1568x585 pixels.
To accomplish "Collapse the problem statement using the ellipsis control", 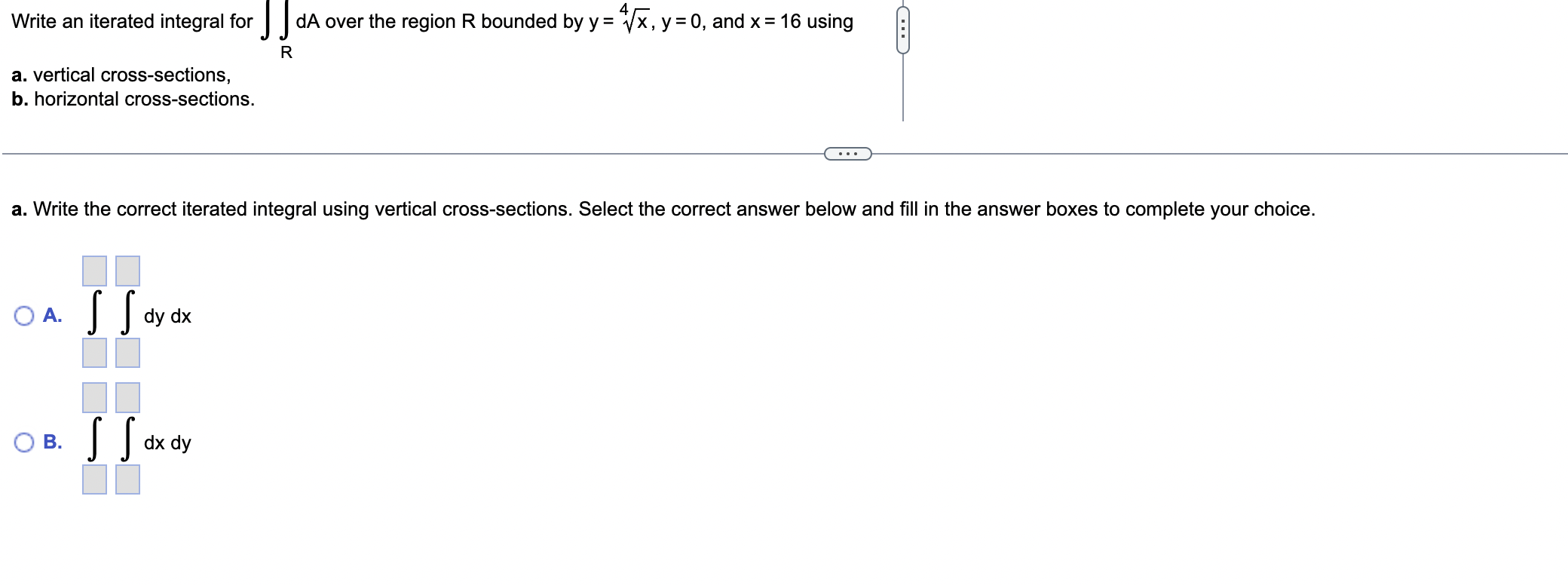I will (848, 154).
